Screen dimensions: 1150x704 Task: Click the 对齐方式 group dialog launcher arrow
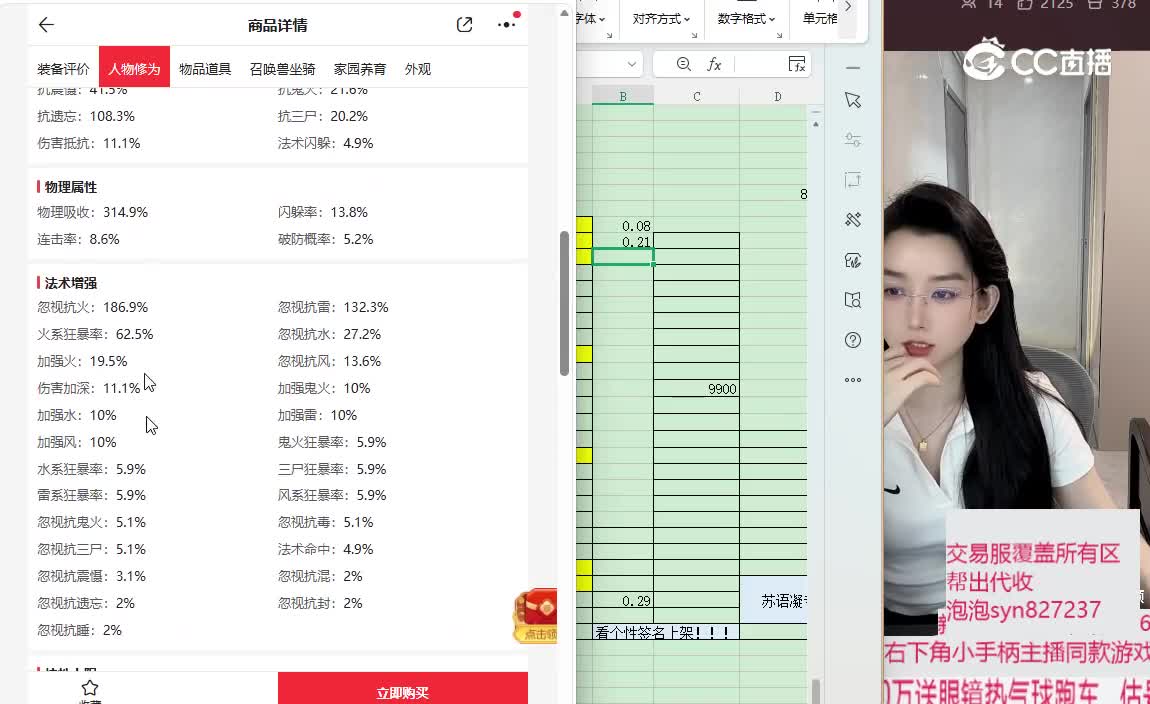(694, 35)
